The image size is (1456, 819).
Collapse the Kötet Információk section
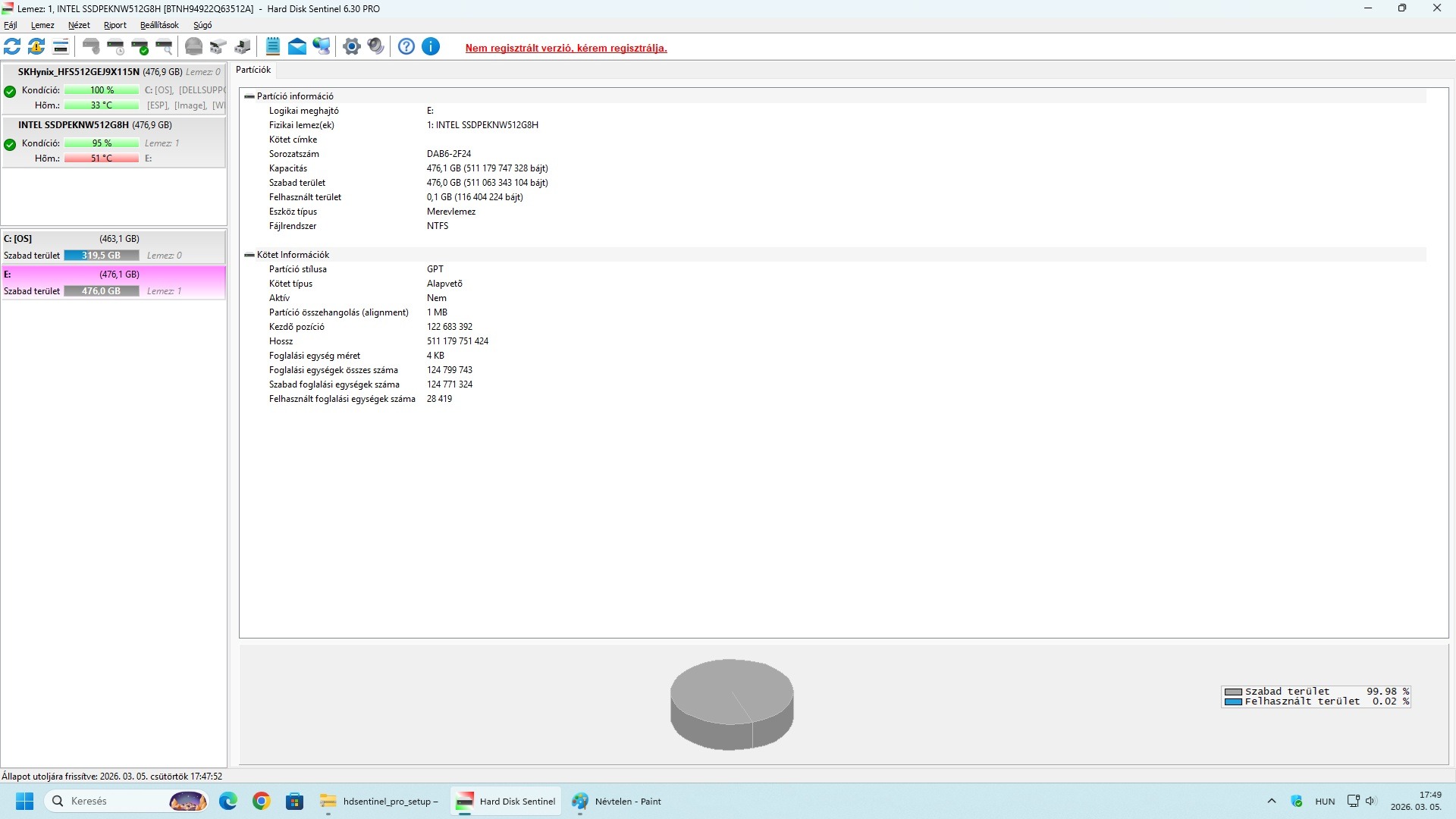(249, 255)
